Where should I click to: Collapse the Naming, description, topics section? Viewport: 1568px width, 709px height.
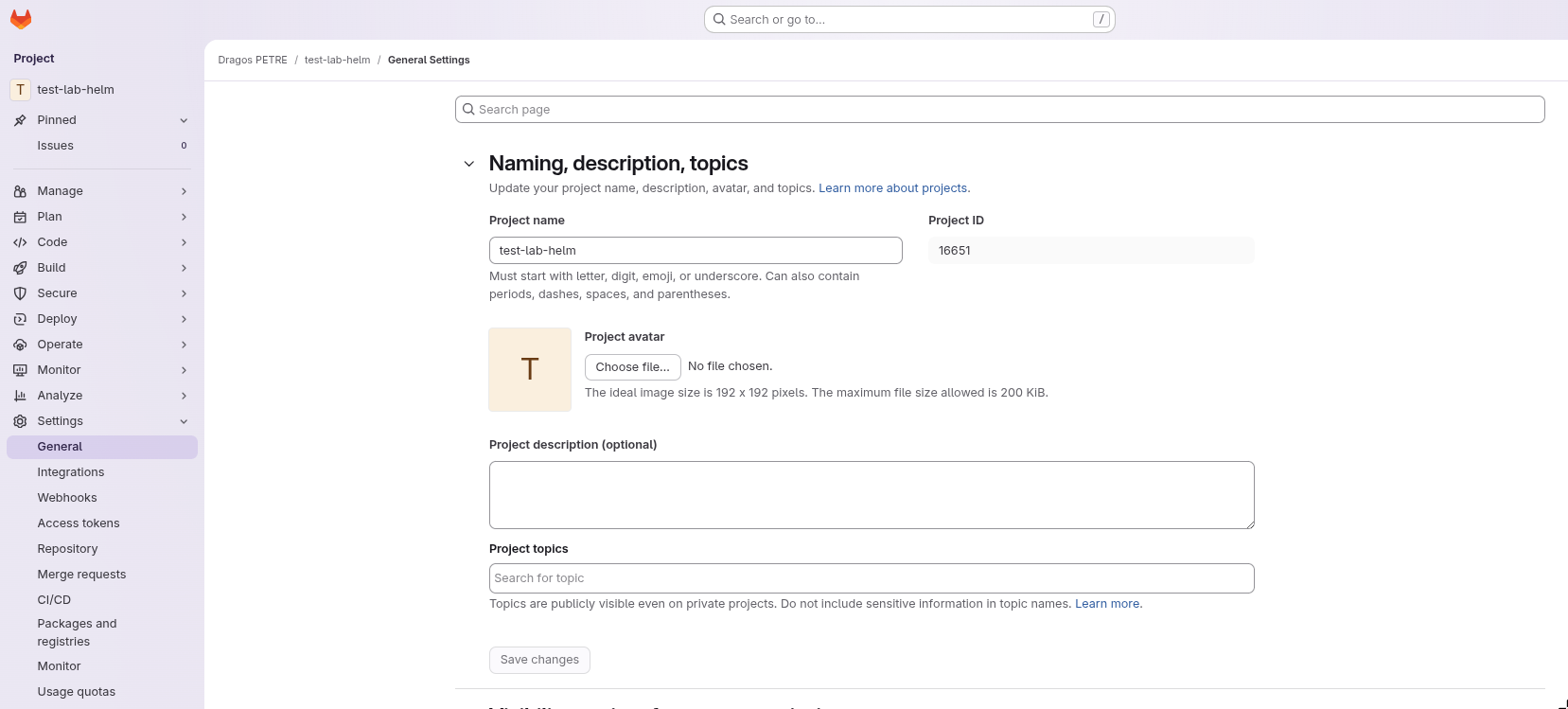468,164
